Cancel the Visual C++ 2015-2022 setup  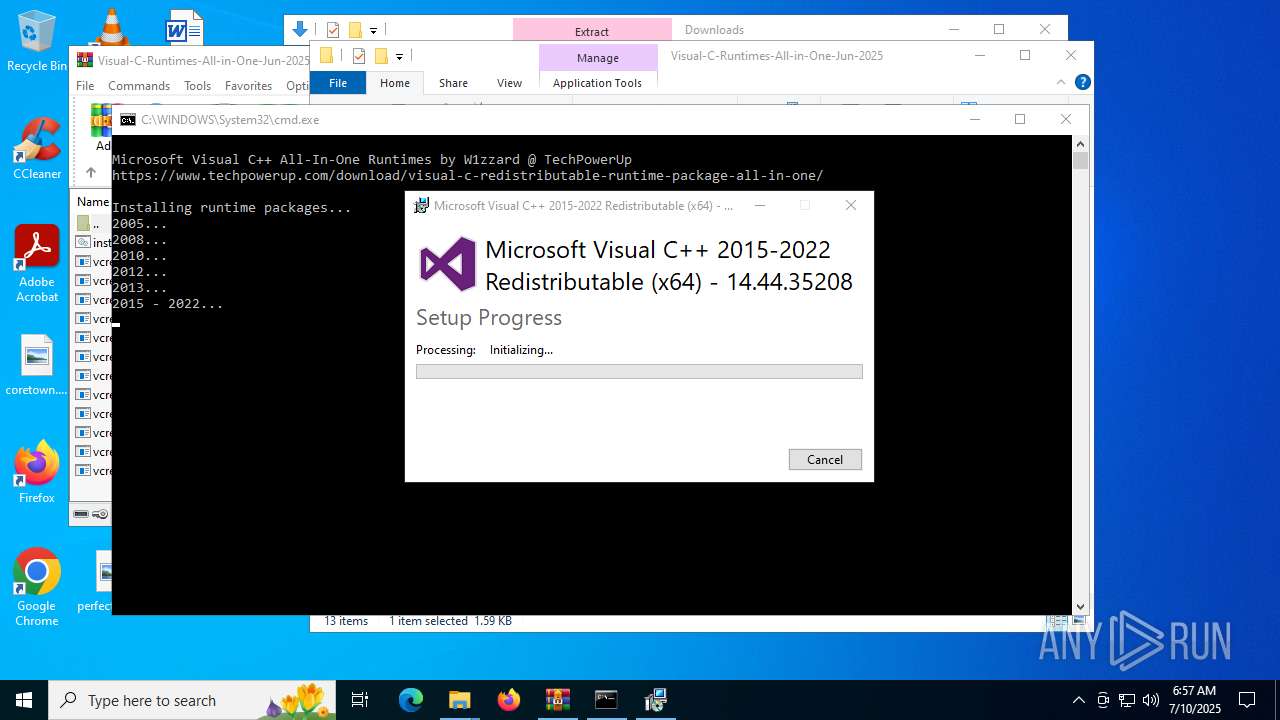click(x=825, y=459)
